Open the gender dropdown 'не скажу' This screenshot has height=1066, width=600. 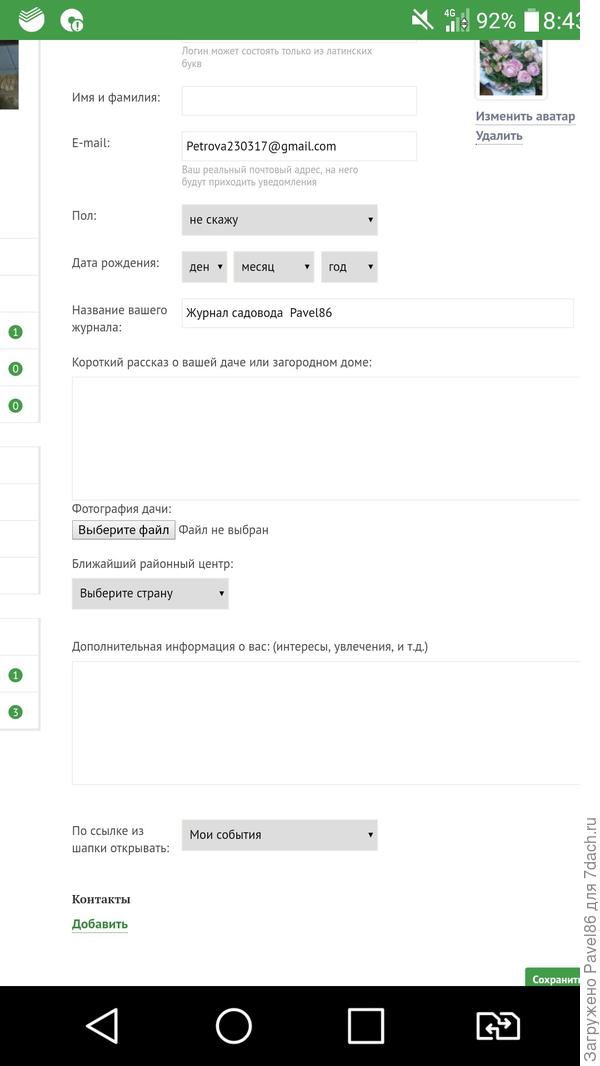point(279,219)
